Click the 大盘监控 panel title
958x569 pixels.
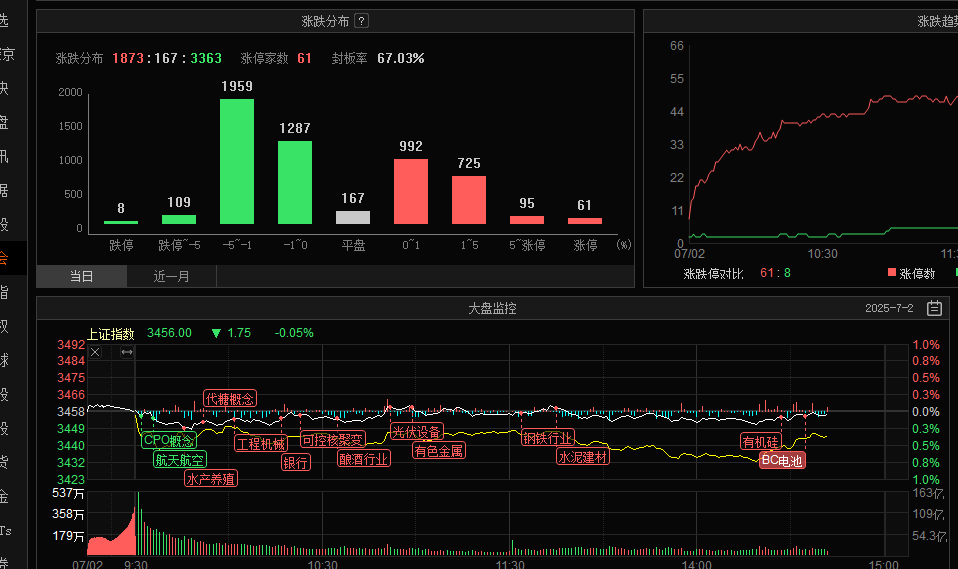pos(492,309)
